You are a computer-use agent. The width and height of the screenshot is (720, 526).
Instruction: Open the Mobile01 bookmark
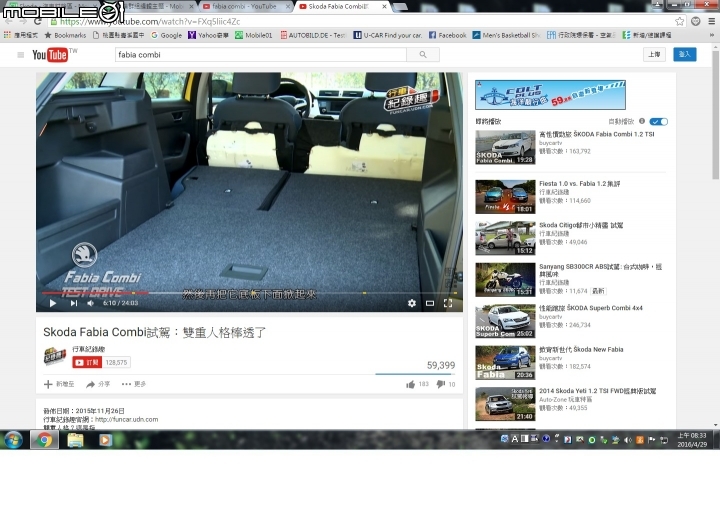click(253, 35)
